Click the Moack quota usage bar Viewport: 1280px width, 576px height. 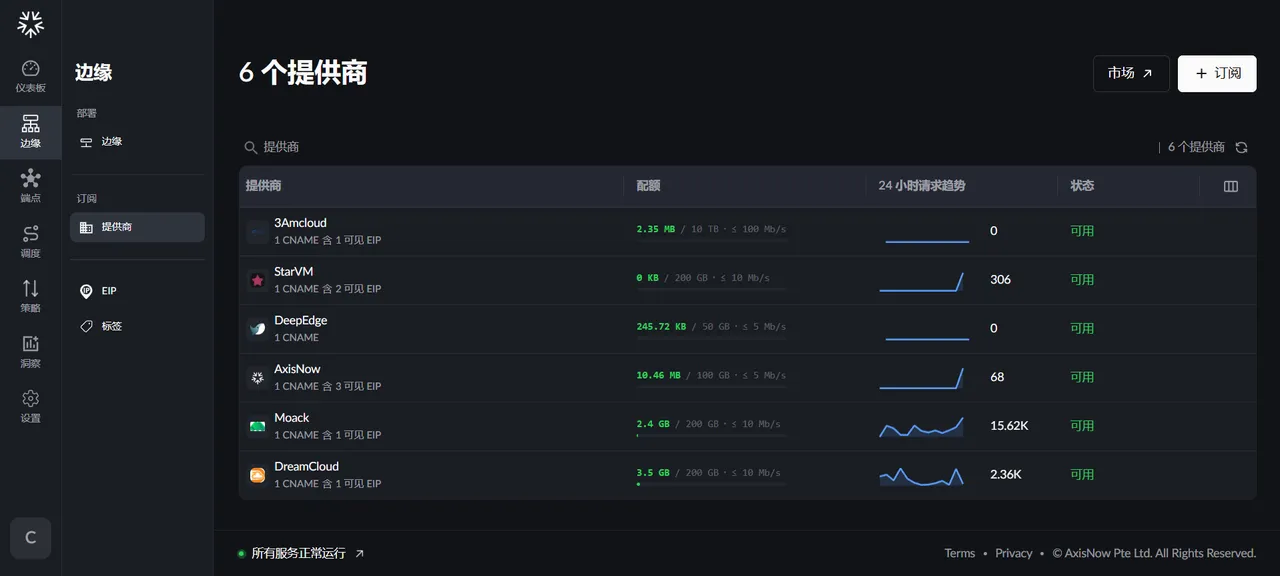712,435
